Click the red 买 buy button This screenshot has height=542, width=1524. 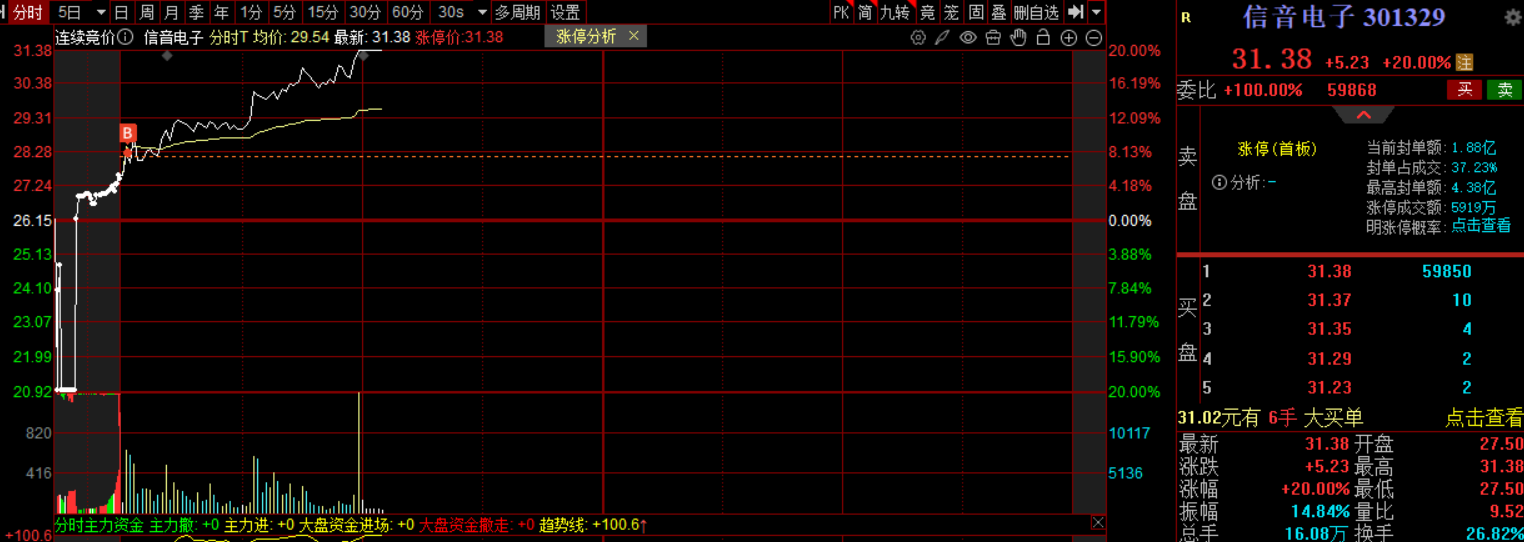(1465, 90)
